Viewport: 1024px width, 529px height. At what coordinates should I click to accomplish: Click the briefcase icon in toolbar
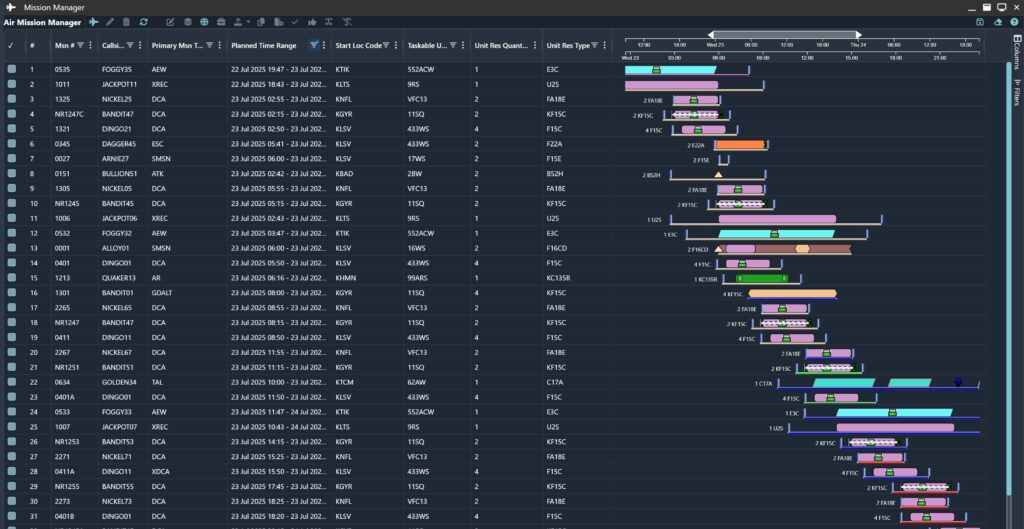pyautogui.click(x=221, y=22)
